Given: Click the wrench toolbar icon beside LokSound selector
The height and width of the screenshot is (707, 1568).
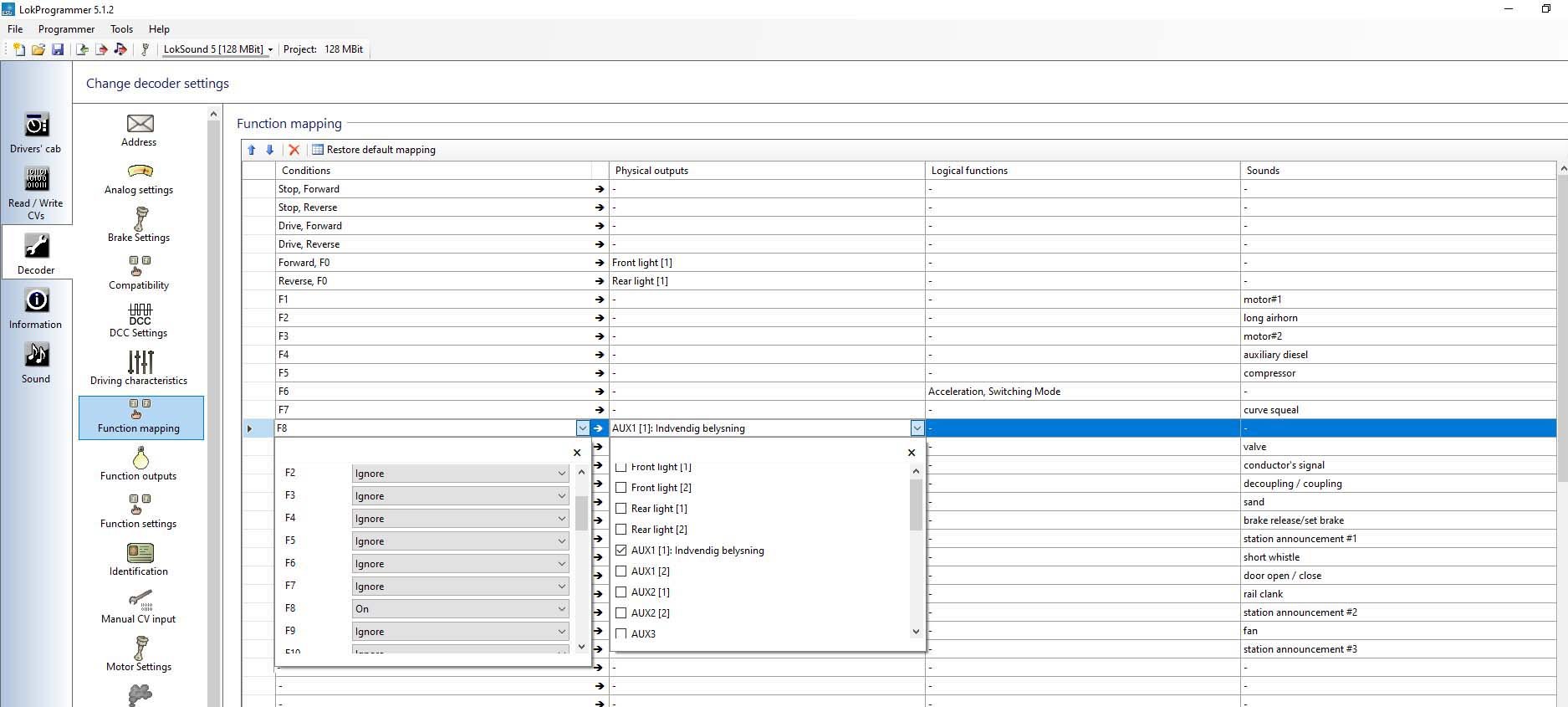Looking at the screenshot, I should pos(145,49).
